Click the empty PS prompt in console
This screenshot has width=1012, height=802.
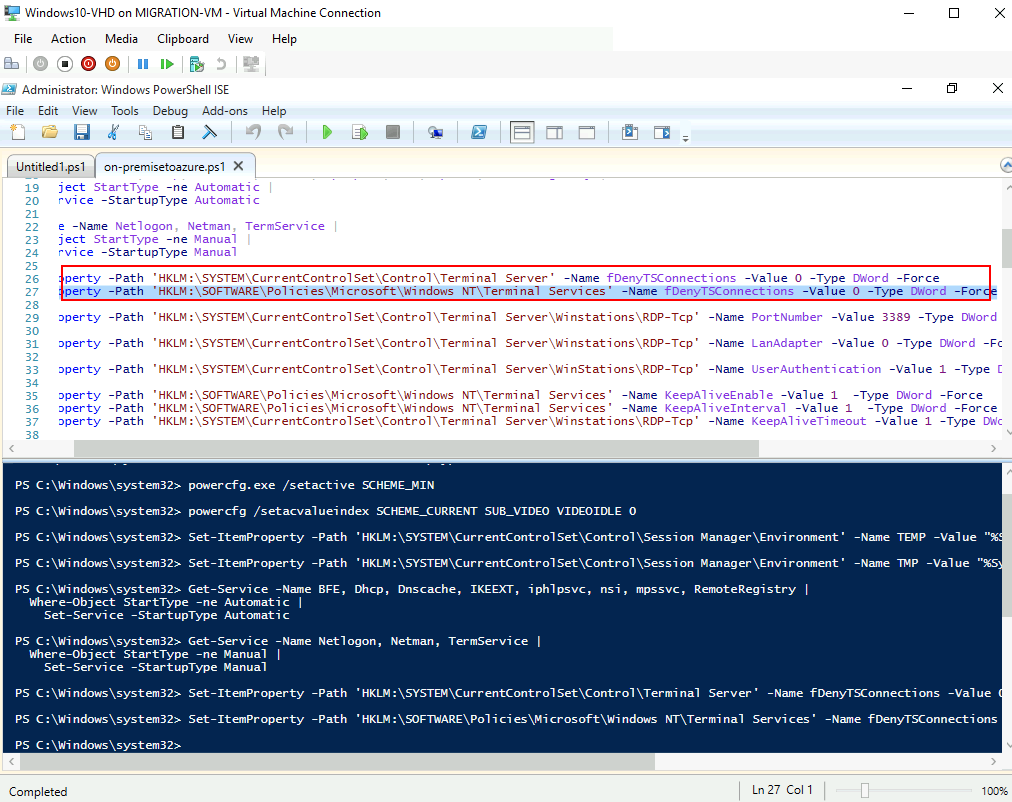pos(98,745)
